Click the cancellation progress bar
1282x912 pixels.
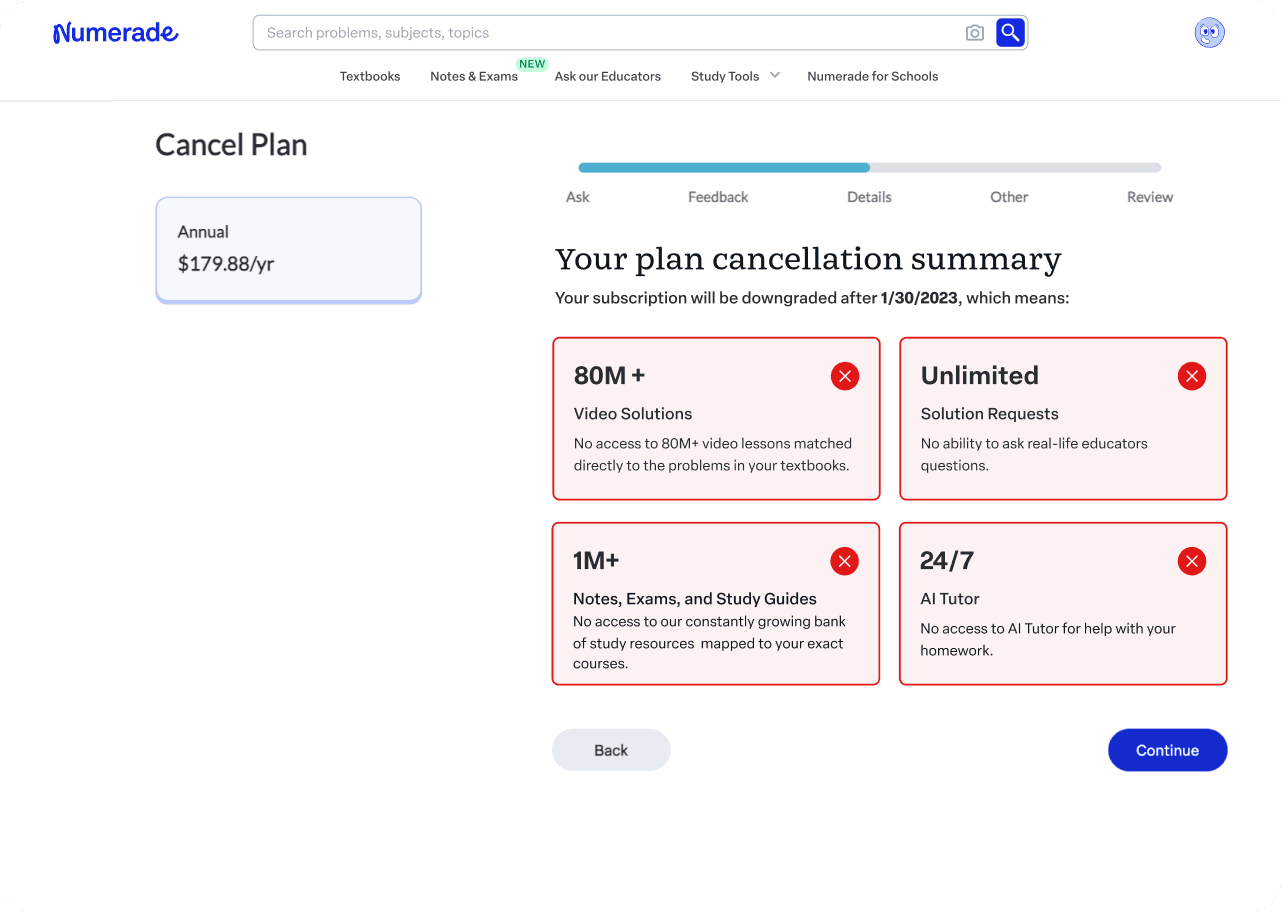[x=870, y=168]
